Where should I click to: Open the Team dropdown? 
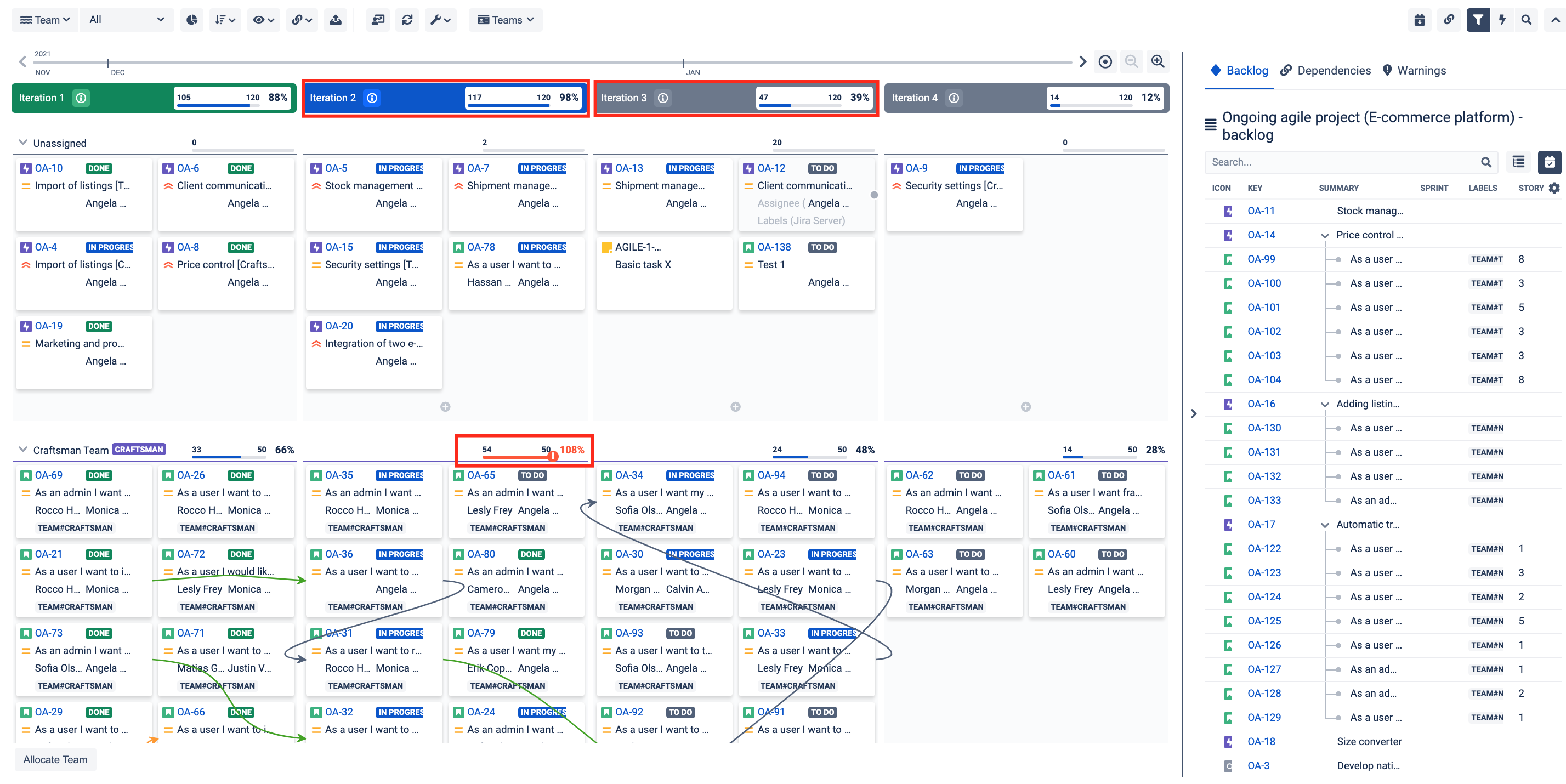pos(45,19)
